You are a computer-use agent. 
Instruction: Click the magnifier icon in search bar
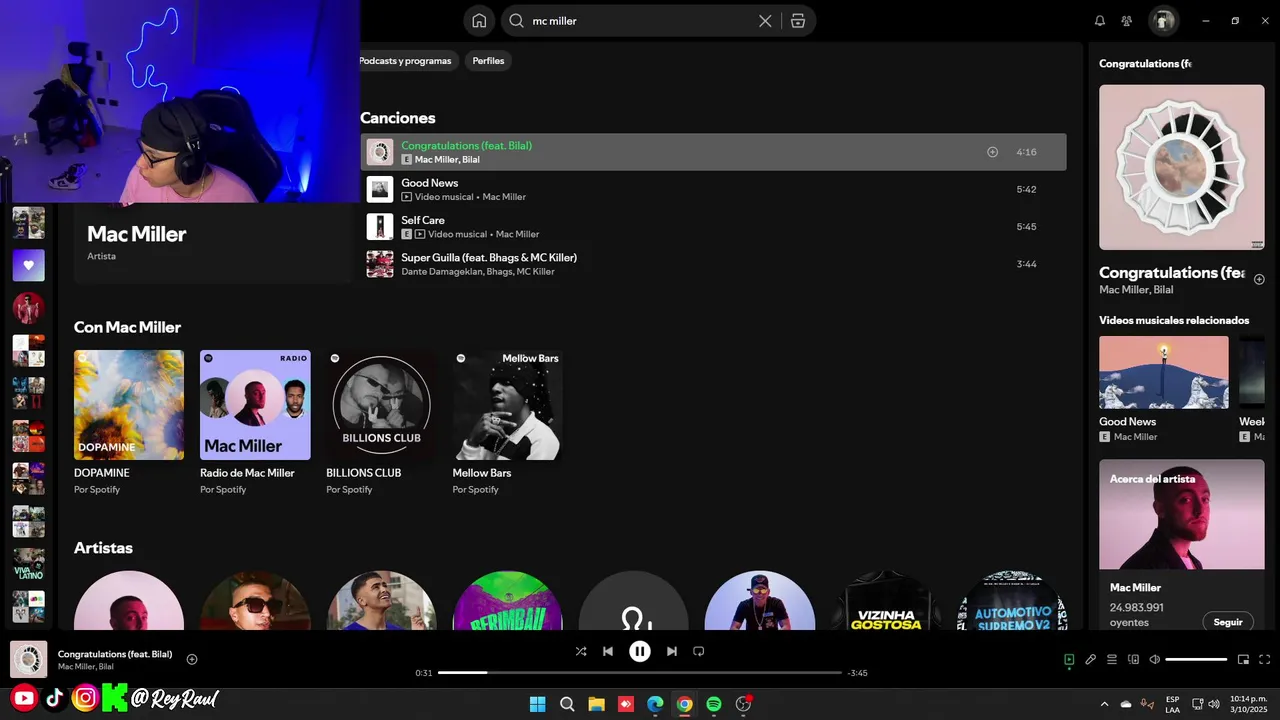click(516, 21)
